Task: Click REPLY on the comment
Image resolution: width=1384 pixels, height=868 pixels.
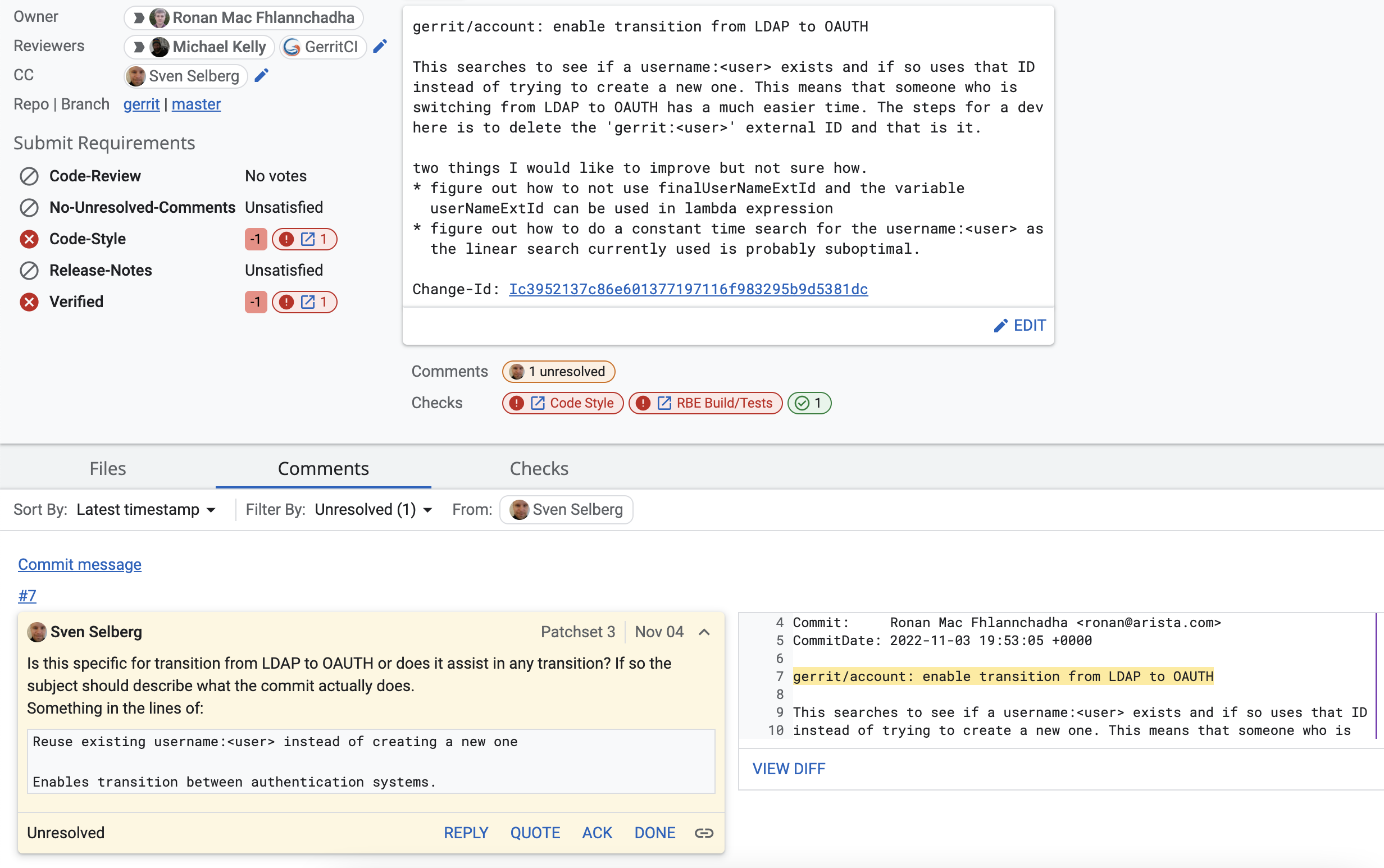Action: [466, 833]
